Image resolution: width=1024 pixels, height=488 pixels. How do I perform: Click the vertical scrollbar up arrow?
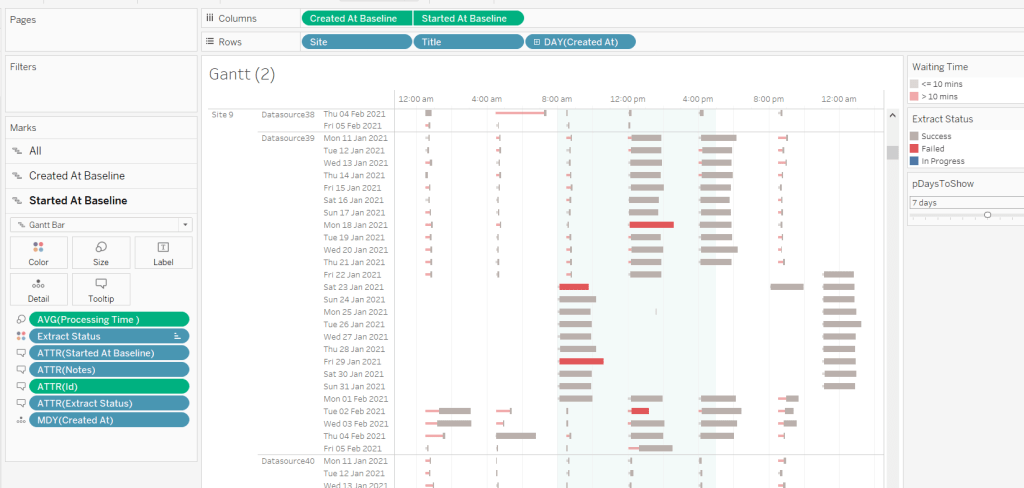pyautogui.click(x=892, y=116)
